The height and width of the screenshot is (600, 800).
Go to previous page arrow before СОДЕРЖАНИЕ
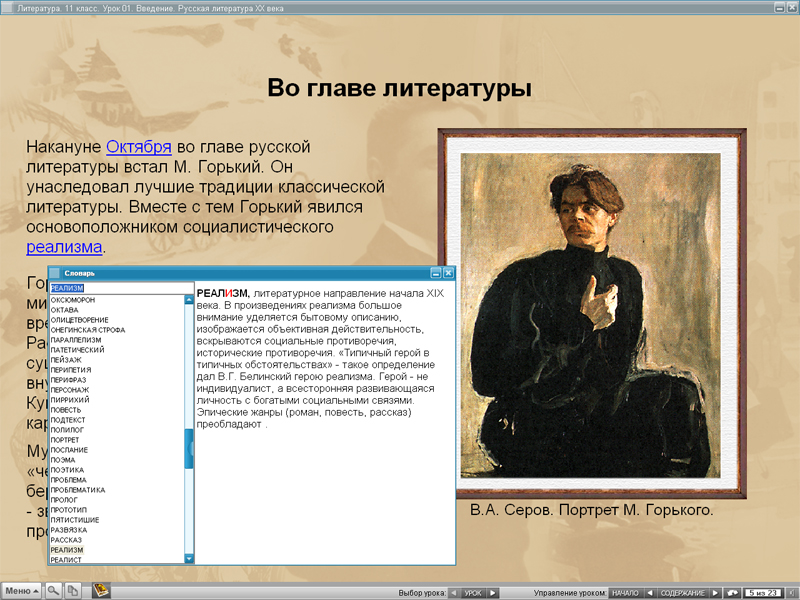648,593
